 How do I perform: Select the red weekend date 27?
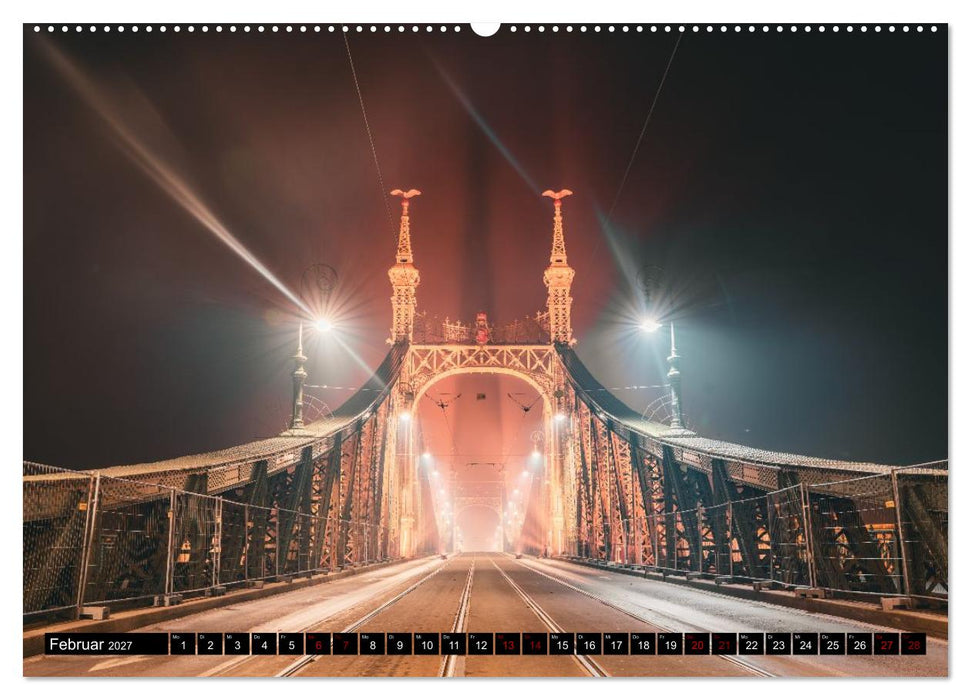[887, 644]
